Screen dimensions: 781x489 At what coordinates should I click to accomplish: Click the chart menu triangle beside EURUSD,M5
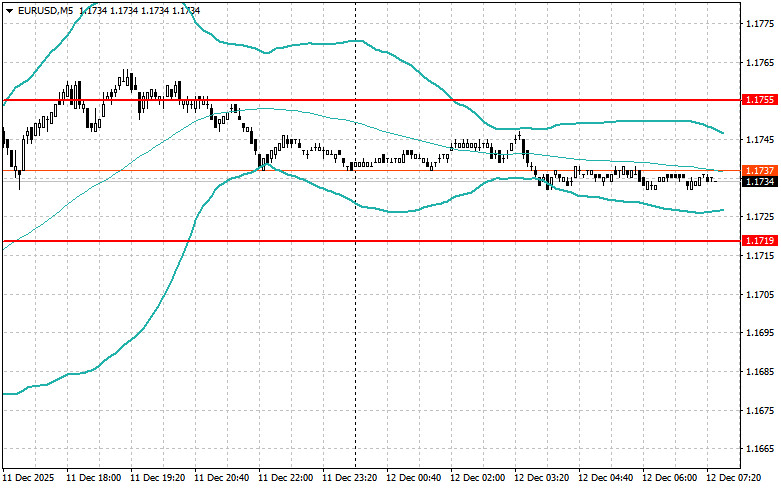[9, 10]
